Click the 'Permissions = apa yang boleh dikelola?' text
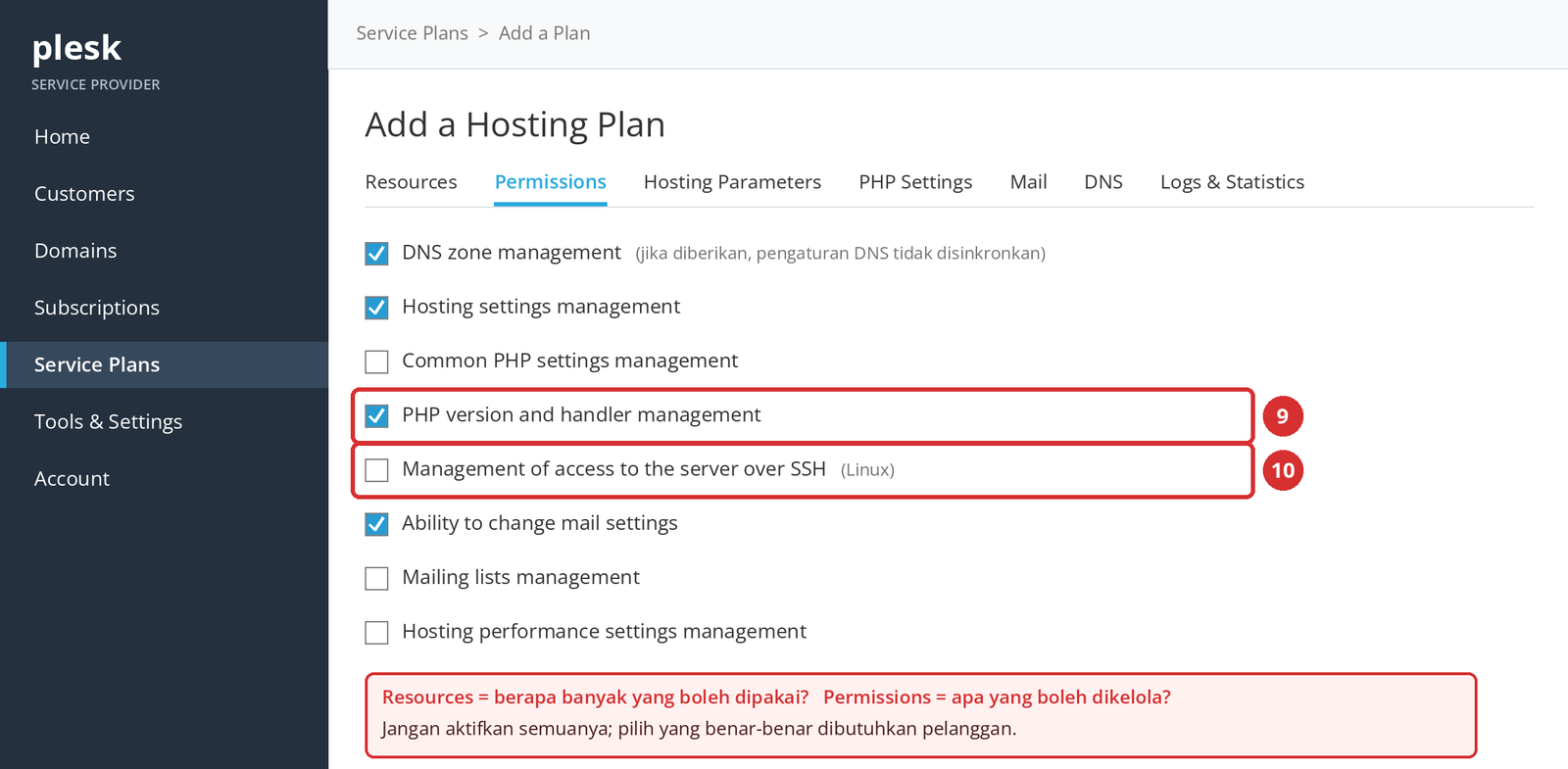Screen dimensions: 1568x769 pos(997,697)
